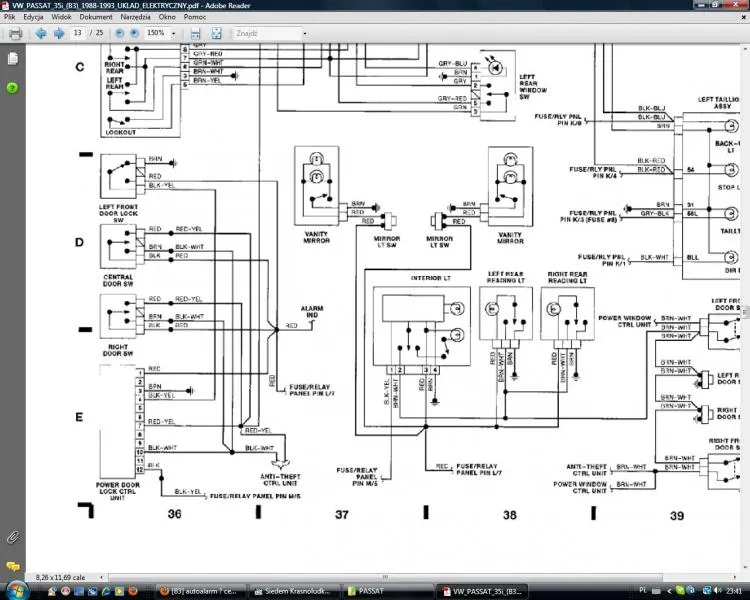Open the Dokument menu
The height and width of the screenshot is (600, 750).
pos(95,18)
